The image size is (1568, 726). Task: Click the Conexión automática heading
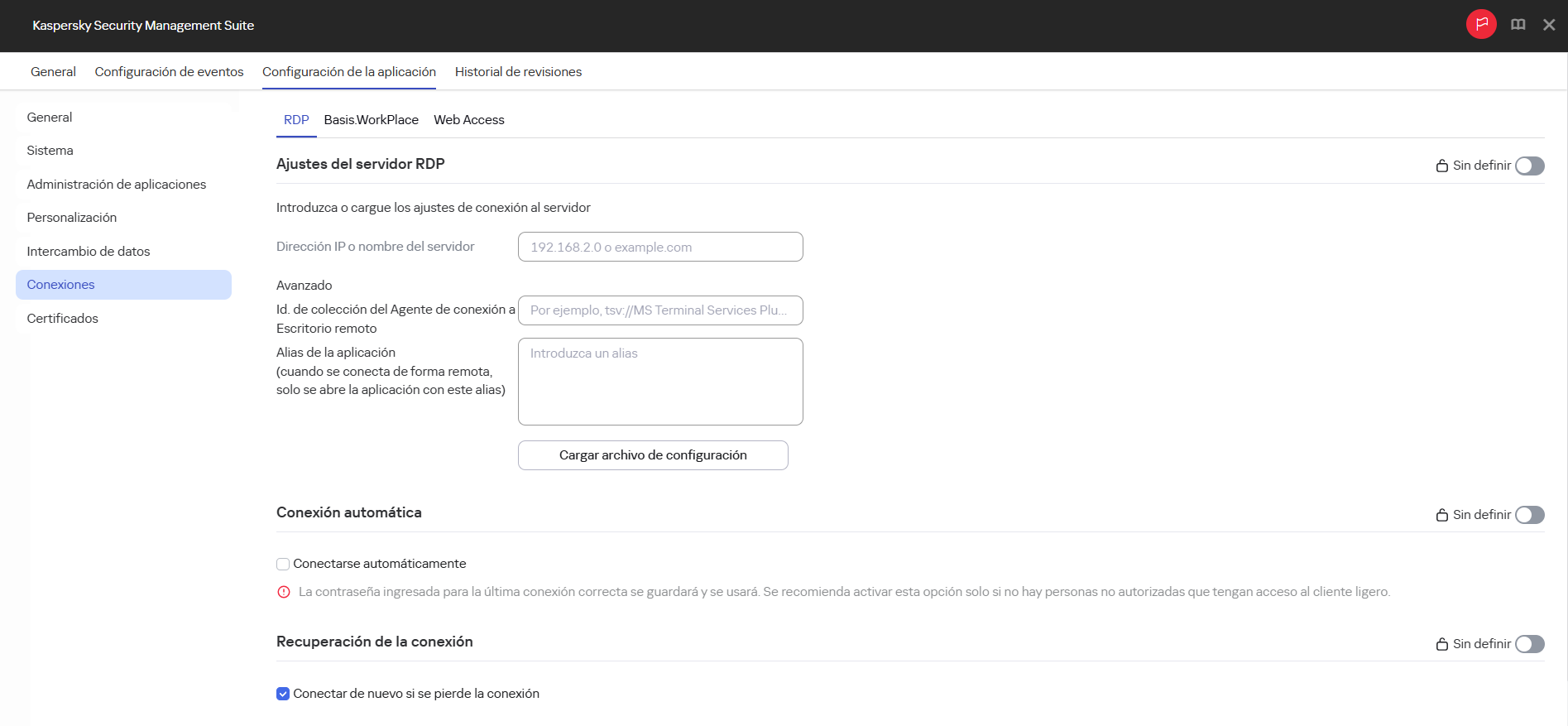tap(349, 512)
